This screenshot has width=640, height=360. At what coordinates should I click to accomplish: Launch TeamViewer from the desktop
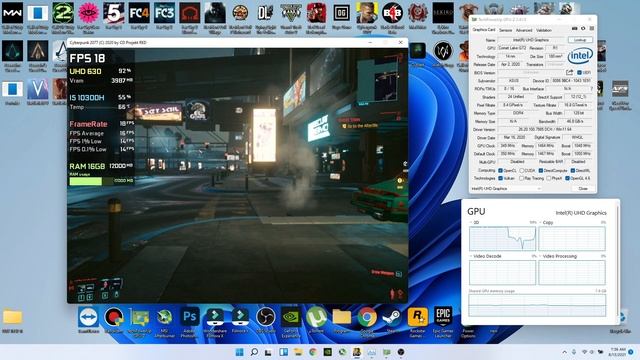(x=88, y=318)
